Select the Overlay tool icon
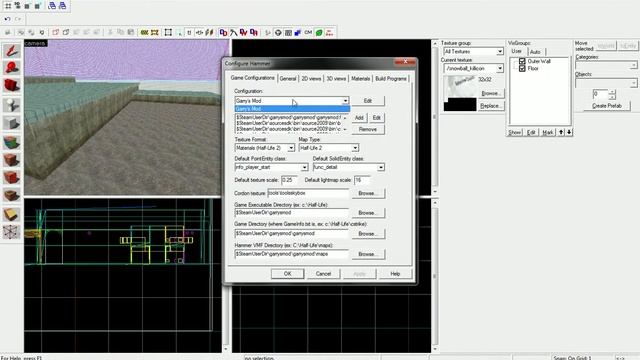640x360 pixels. coord(11,196)
